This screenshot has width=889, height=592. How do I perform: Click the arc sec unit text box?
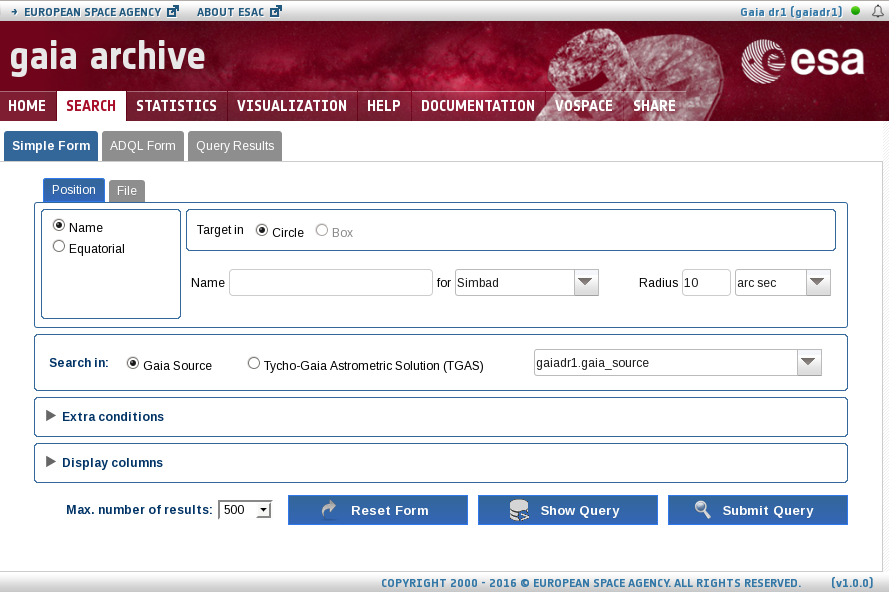coord(771,282)
